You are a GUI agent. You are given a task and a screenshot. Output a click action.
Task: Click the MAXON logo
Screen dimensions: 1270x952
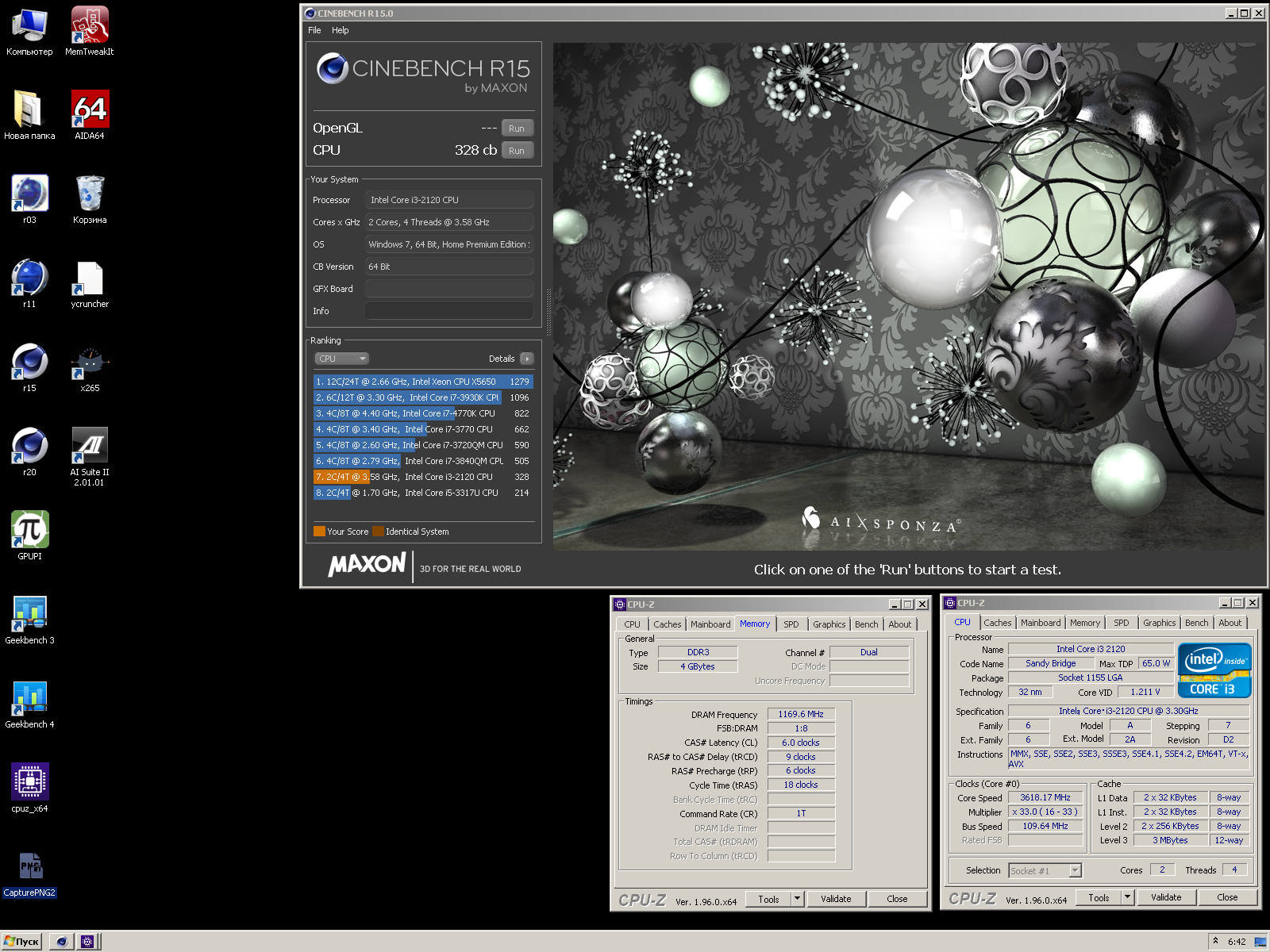[367, 565]
